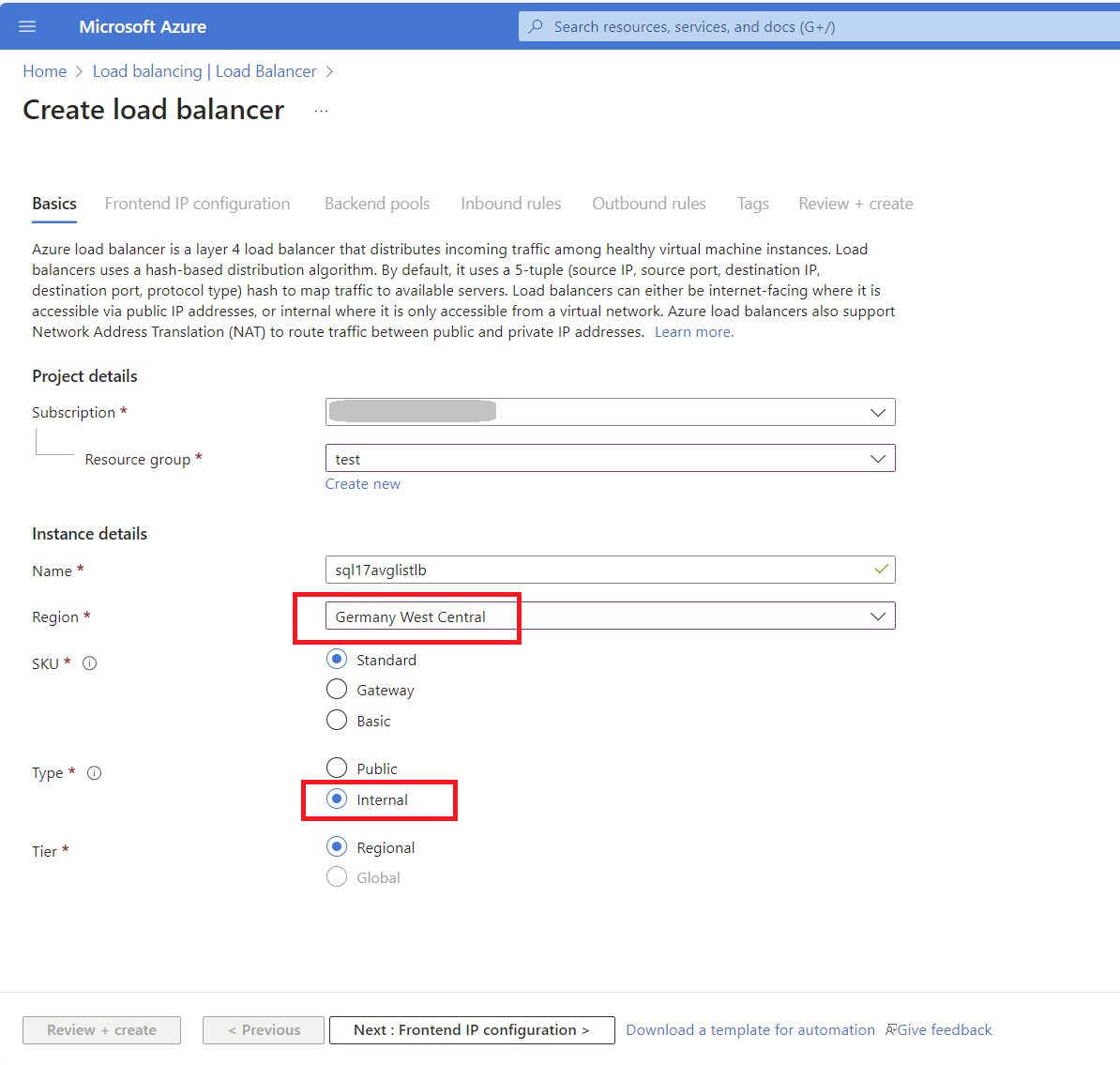Open the Resource group dropdown
Viewport: 1120px width, 1065px height.
pyautogui.click(x=610, y=459)
